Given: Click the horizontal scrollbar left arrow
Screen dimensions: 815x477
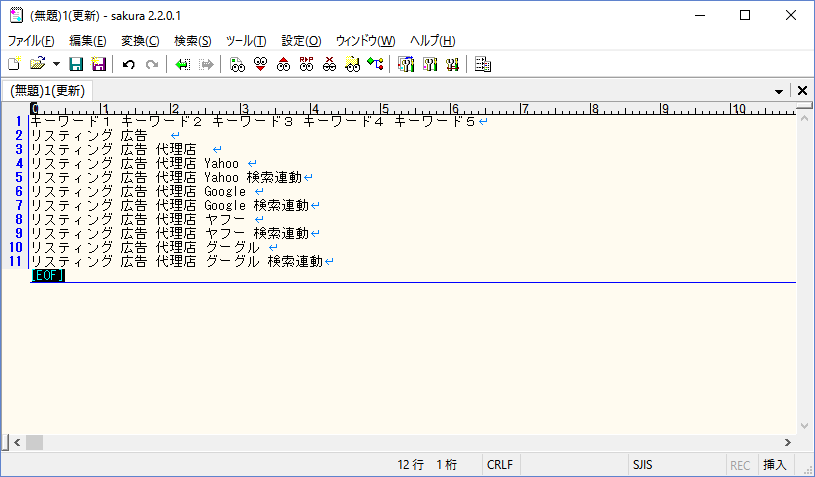Looking at the screenshot, I should pos(17,443).
